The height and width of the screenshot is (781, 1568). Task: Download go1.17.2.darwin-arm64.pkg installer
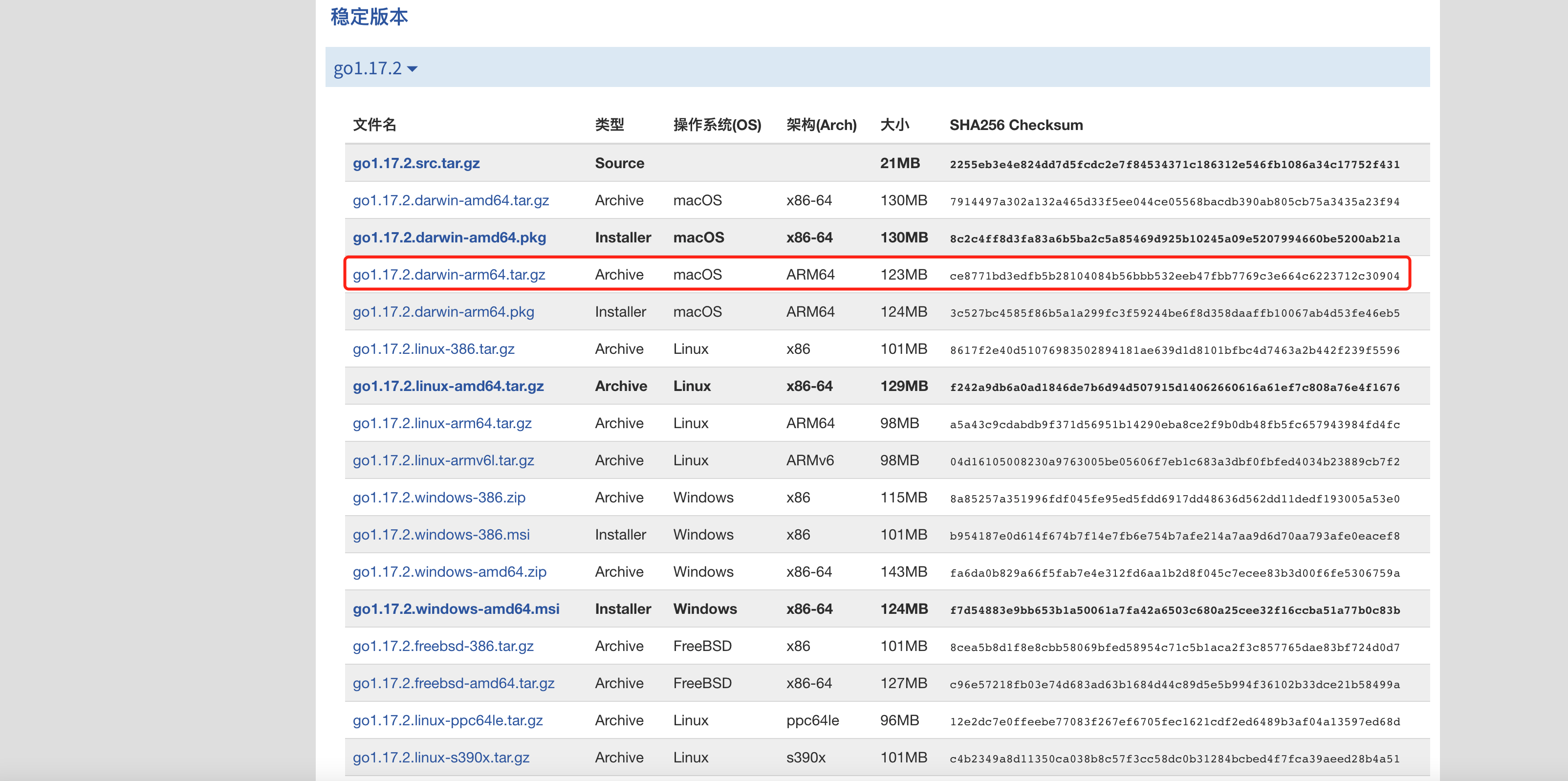(x=443, y=312)
